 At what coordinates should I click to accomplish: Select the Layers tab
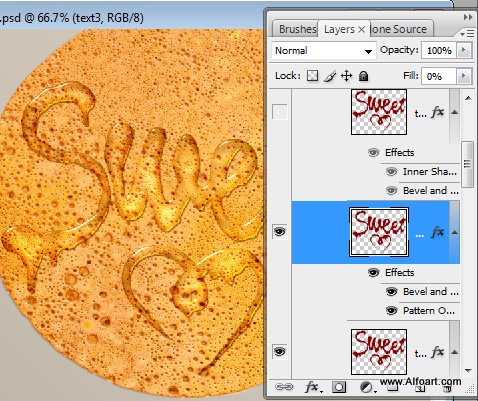[x=339, y=29]
